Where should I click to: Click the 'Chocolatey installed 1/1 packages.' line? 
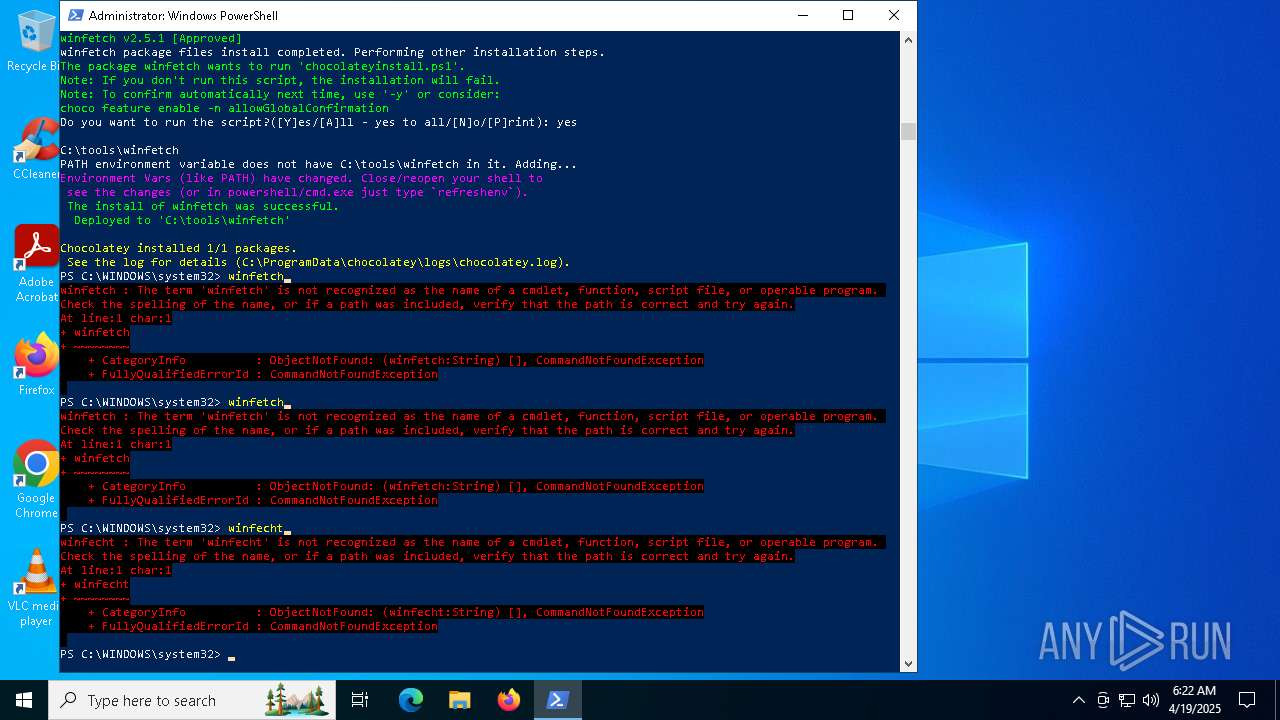178,248
